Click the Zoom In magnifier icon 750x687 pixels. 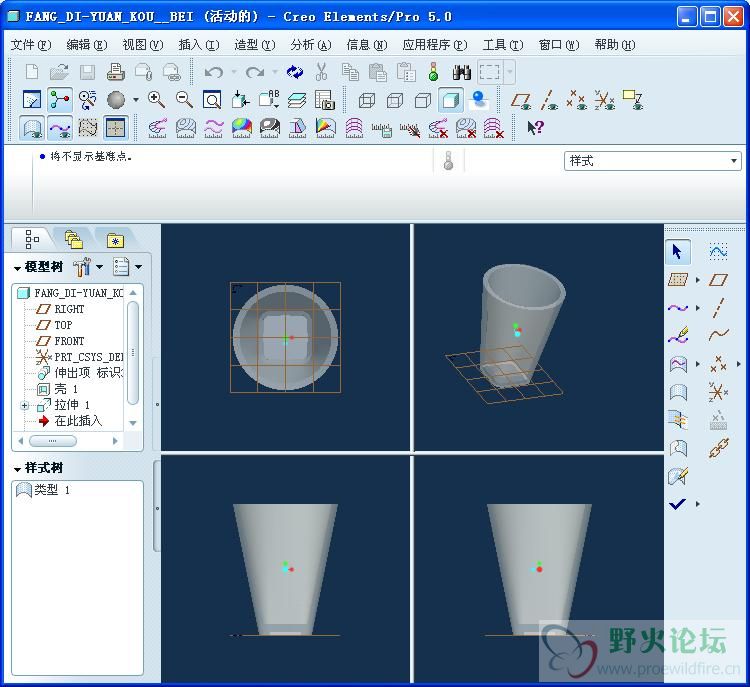[156, 100]
